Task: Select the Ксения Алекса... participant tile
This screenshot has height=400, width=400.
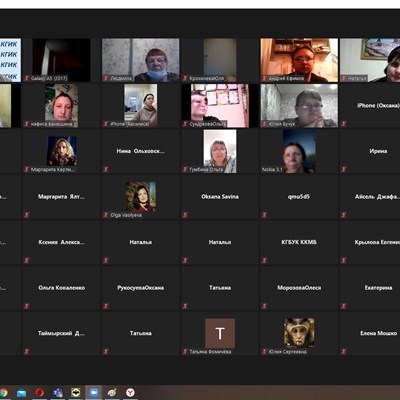Action: (61, 242)
